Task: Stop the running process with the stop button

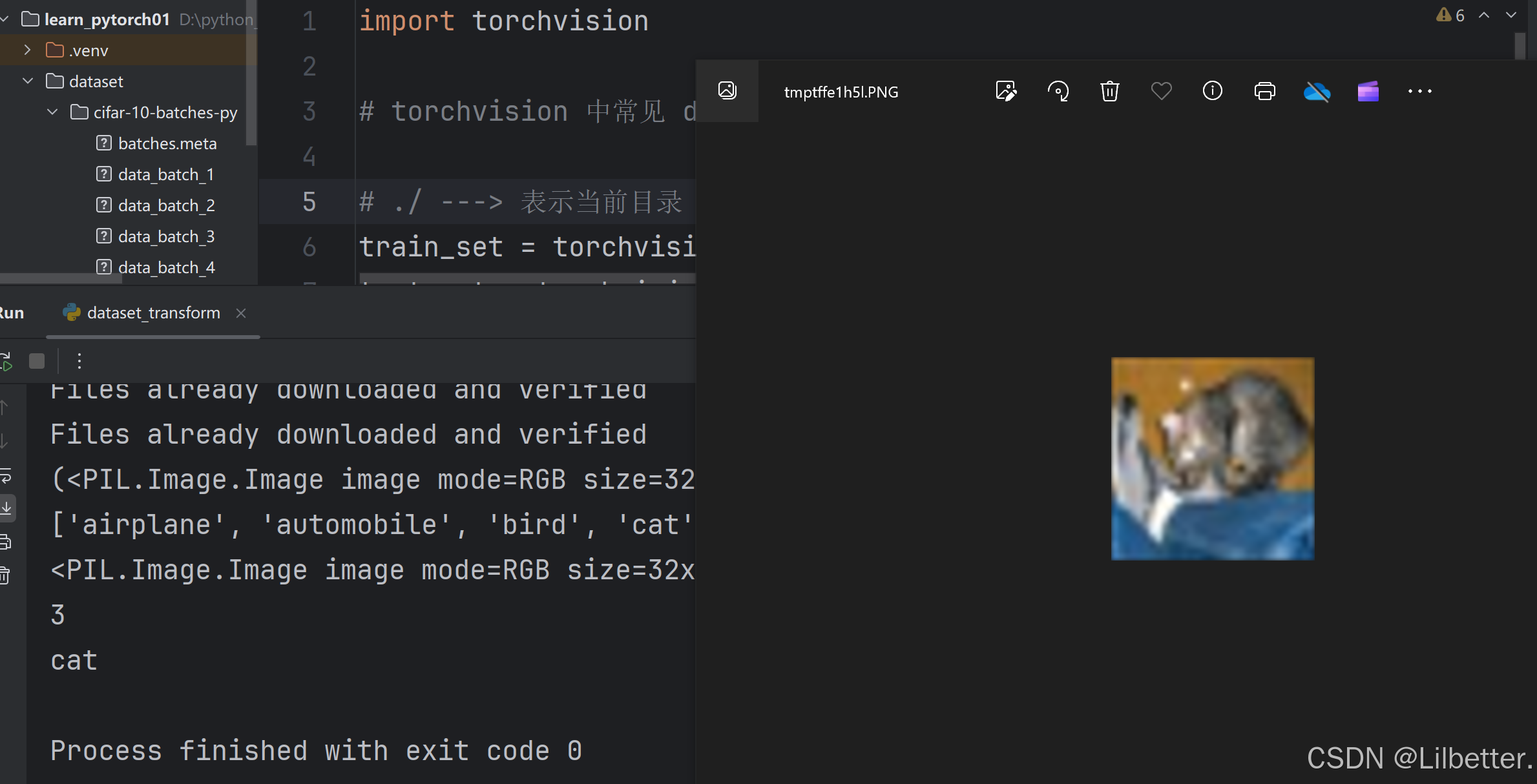Action: point(37,361)
